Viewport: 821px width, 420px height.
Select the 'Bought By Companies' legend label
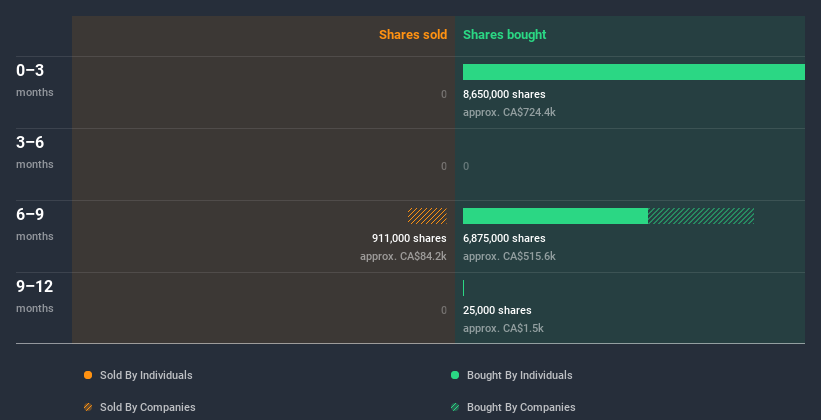click(521, 407)
